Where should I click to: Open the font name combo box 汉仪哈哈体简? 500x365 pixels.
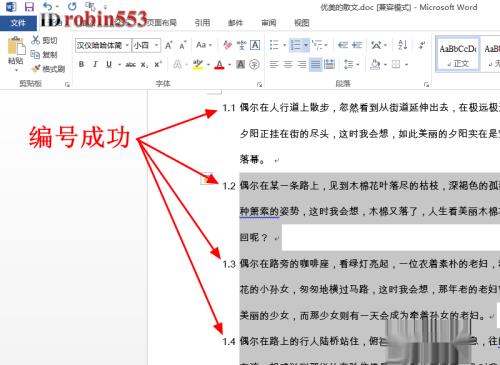click(x=103, y=45)
